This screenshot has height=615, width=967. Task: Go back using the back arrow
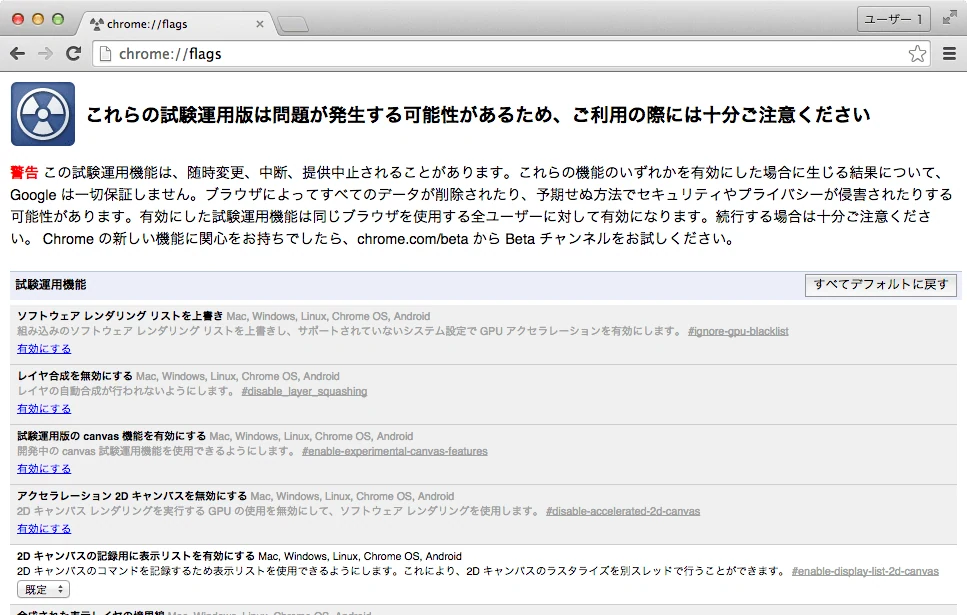coord(18,54)
